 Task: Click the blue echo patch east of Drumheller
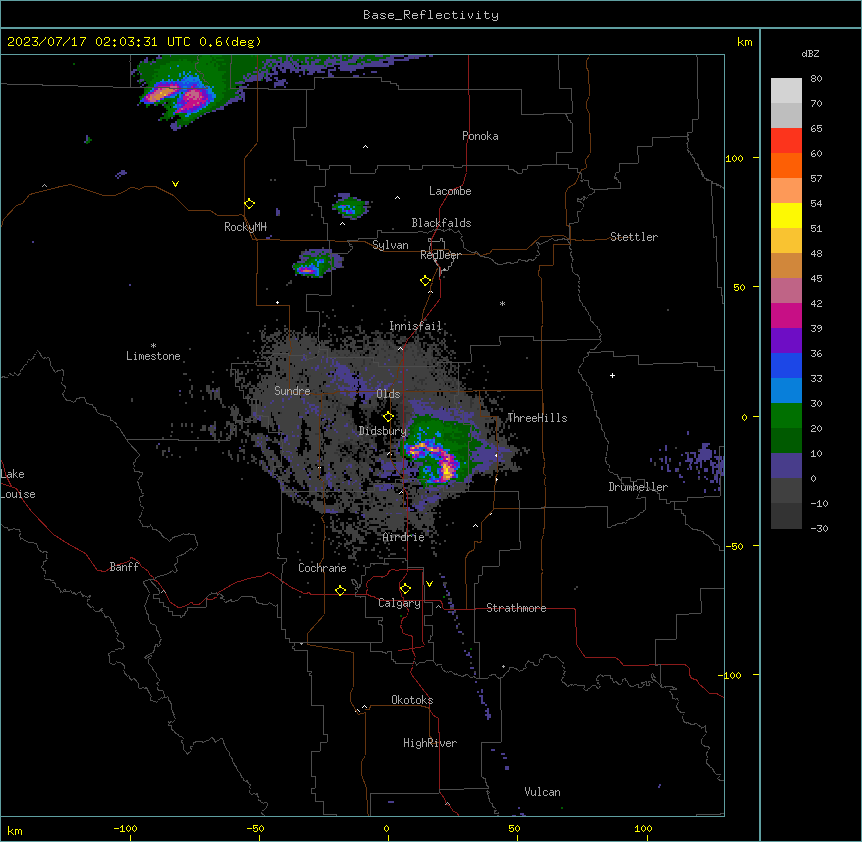pyautogui.click(x=692, y=462)
